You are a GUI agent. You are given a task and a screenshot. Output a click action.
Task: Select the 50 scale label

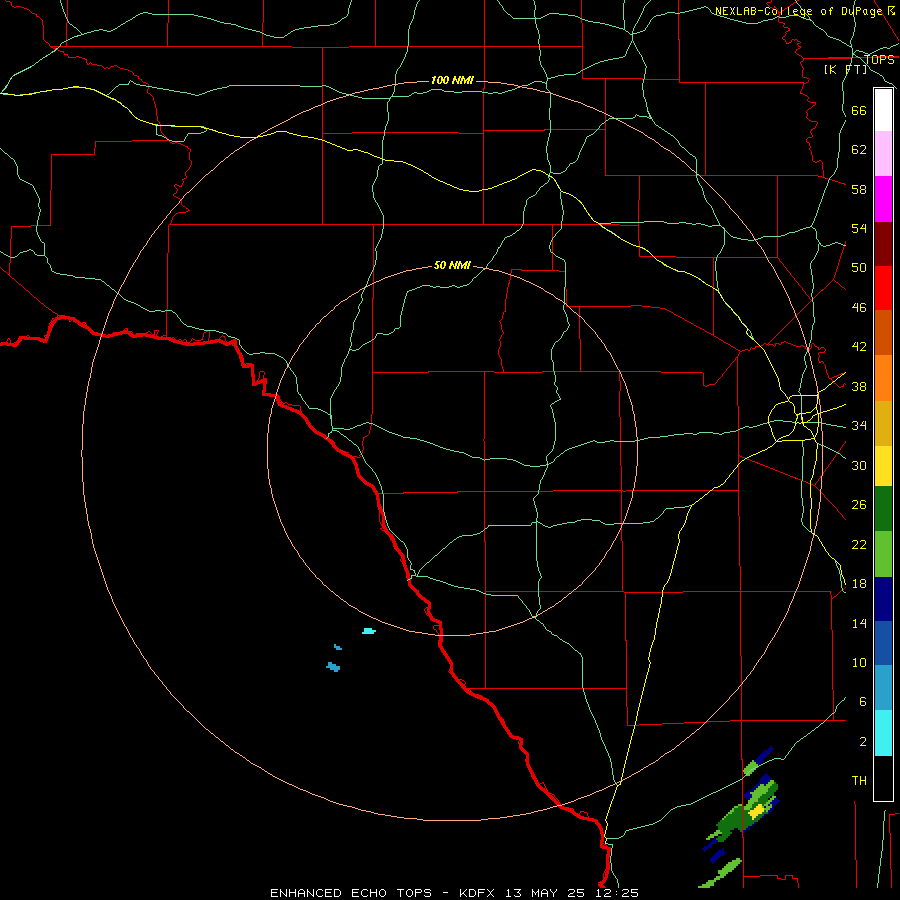click(x=859, y=268)
